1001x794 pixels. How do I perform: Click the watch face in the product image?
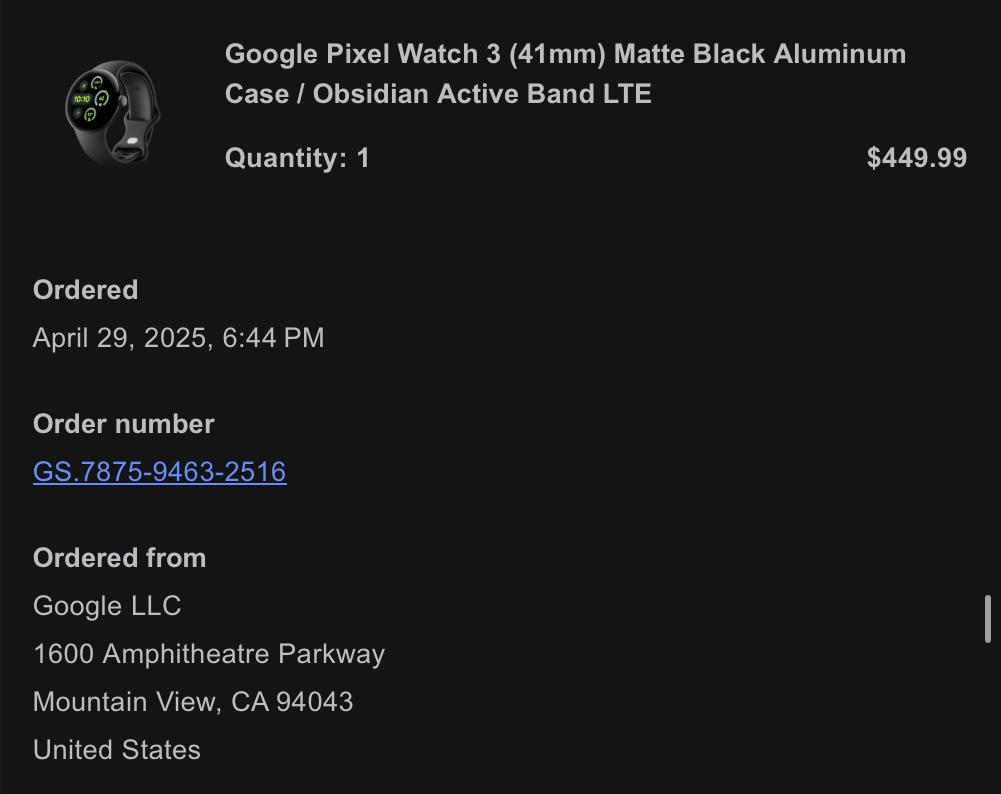[90, 101]
